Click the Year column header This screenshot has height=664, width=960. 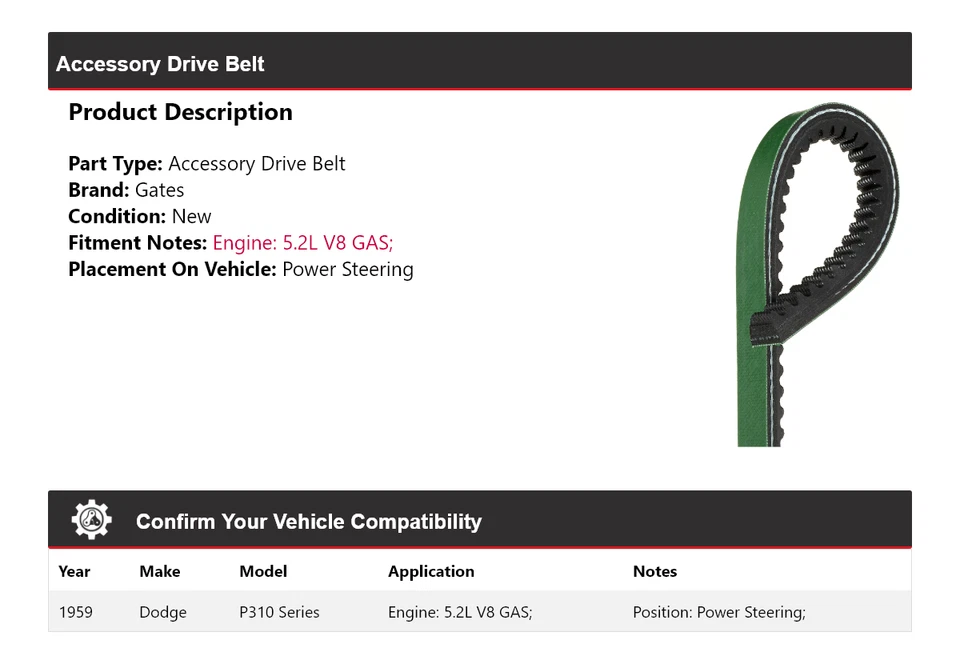point(74,571)
